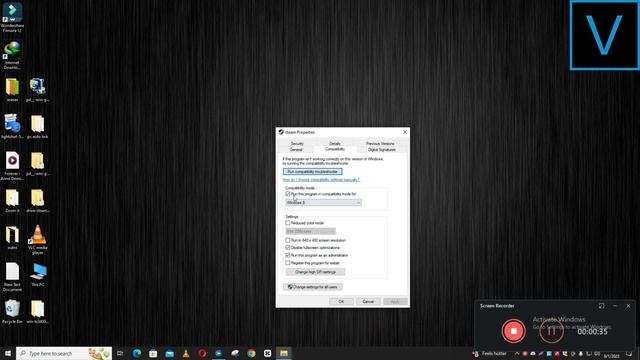Screen dimensions: 640x360
Task: Switch to the Previous Versions tab
Action: (x=380, y=144)
